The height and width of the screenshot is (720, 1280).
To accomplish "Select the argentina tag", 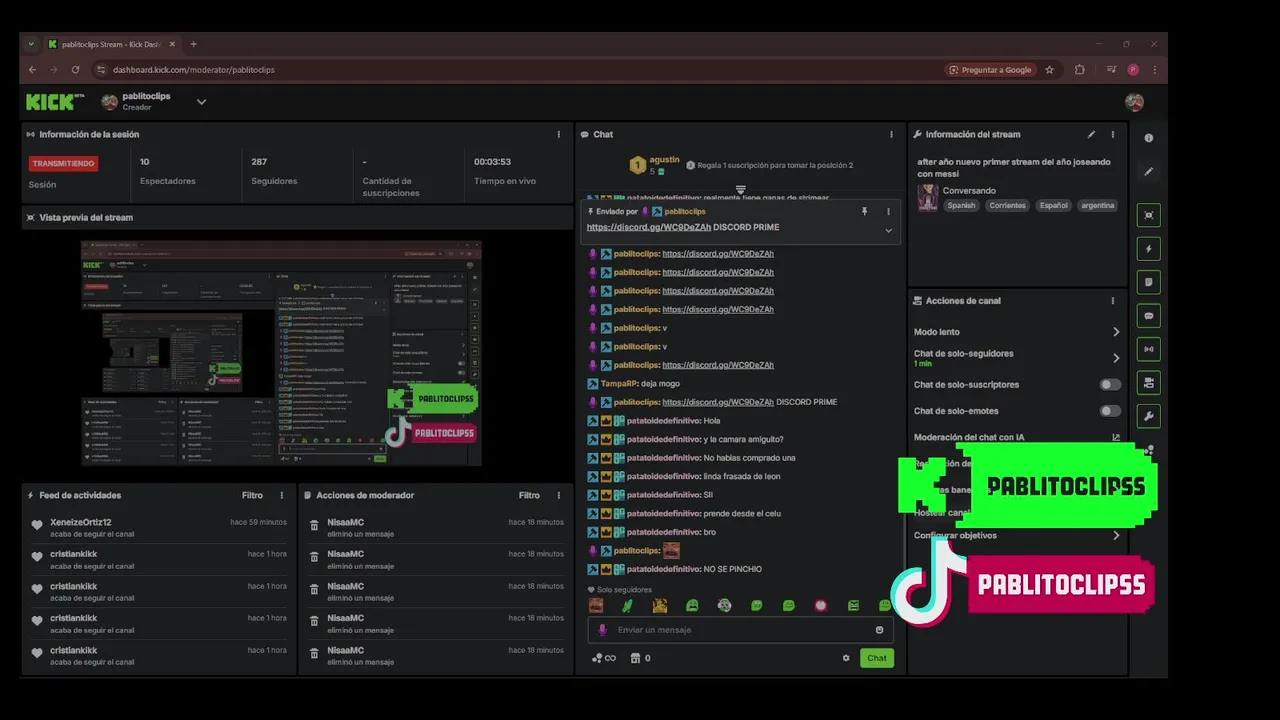I will [x=1097, y=205].
